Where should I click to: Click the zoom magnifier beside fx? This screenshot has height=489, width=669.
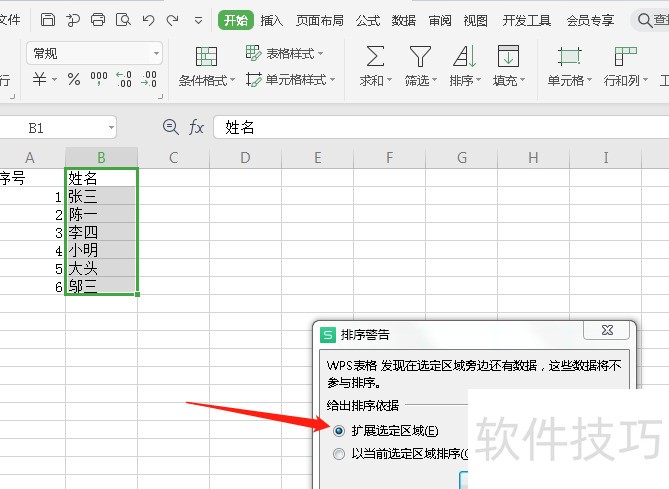tap(171, 127)
